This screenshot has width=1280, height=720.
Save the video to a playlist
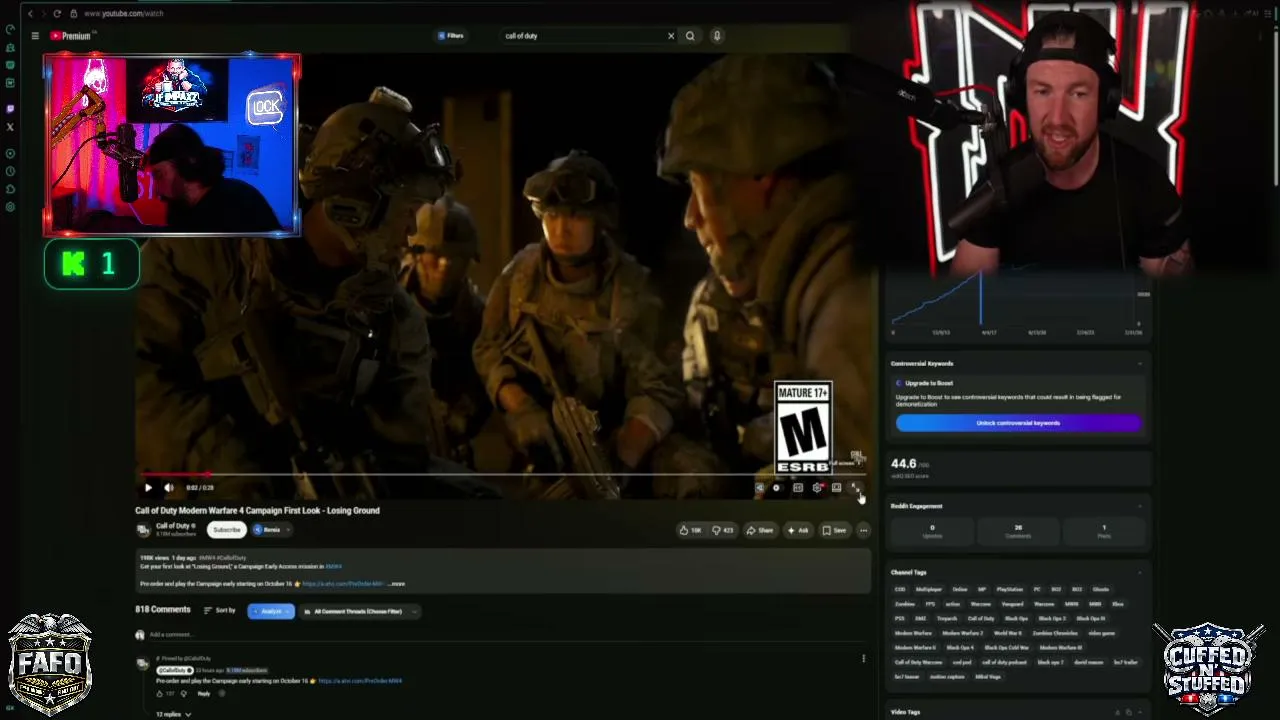point(834,530)
